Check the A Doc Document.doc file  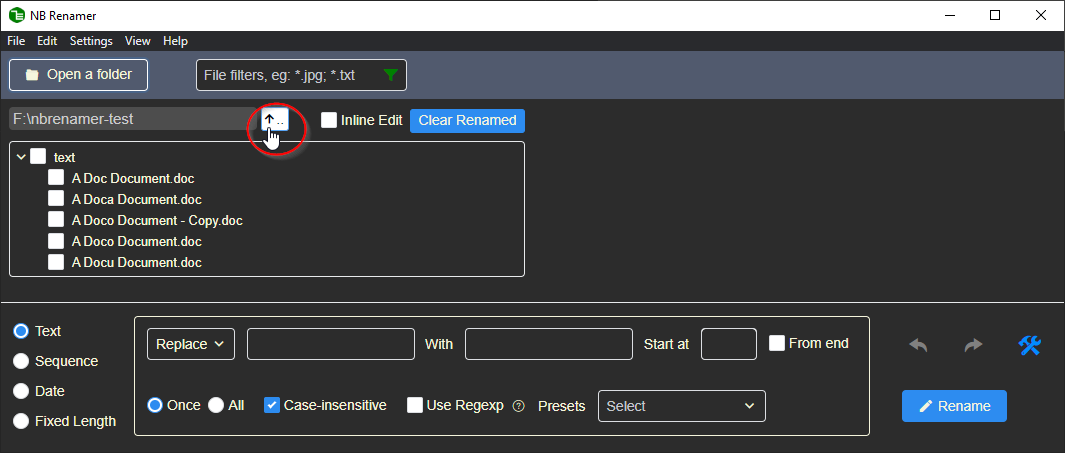click(x=56, y=178)
